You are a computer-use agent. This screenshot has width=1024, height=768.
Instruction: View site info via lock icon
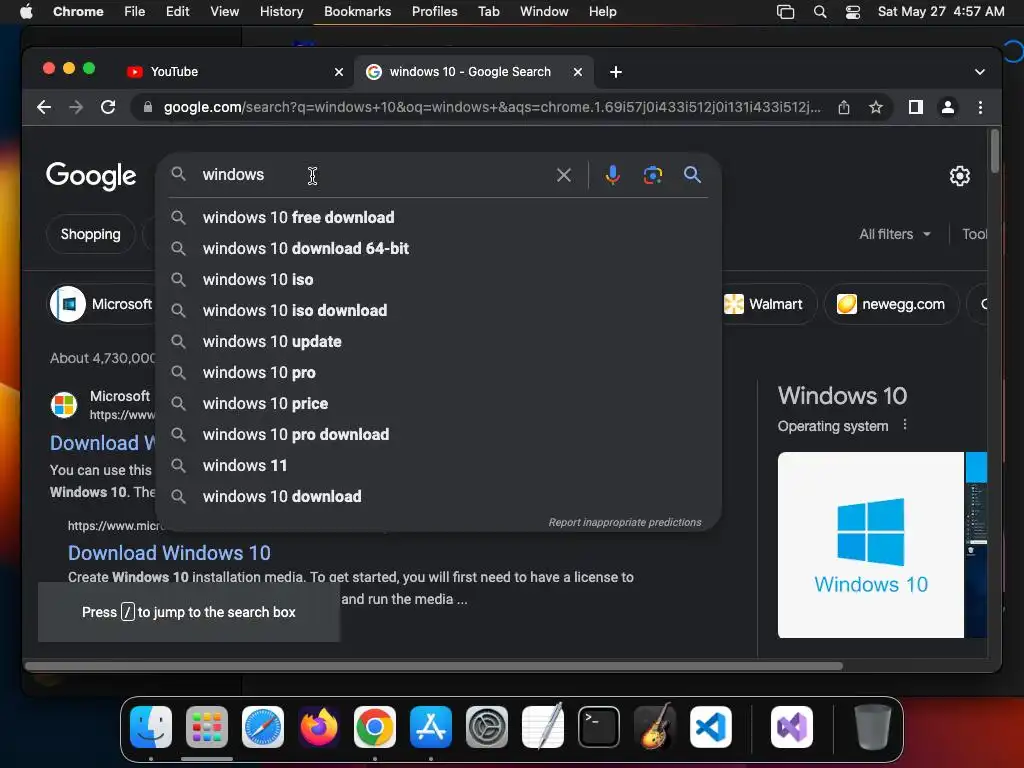(x=148, y=107)
